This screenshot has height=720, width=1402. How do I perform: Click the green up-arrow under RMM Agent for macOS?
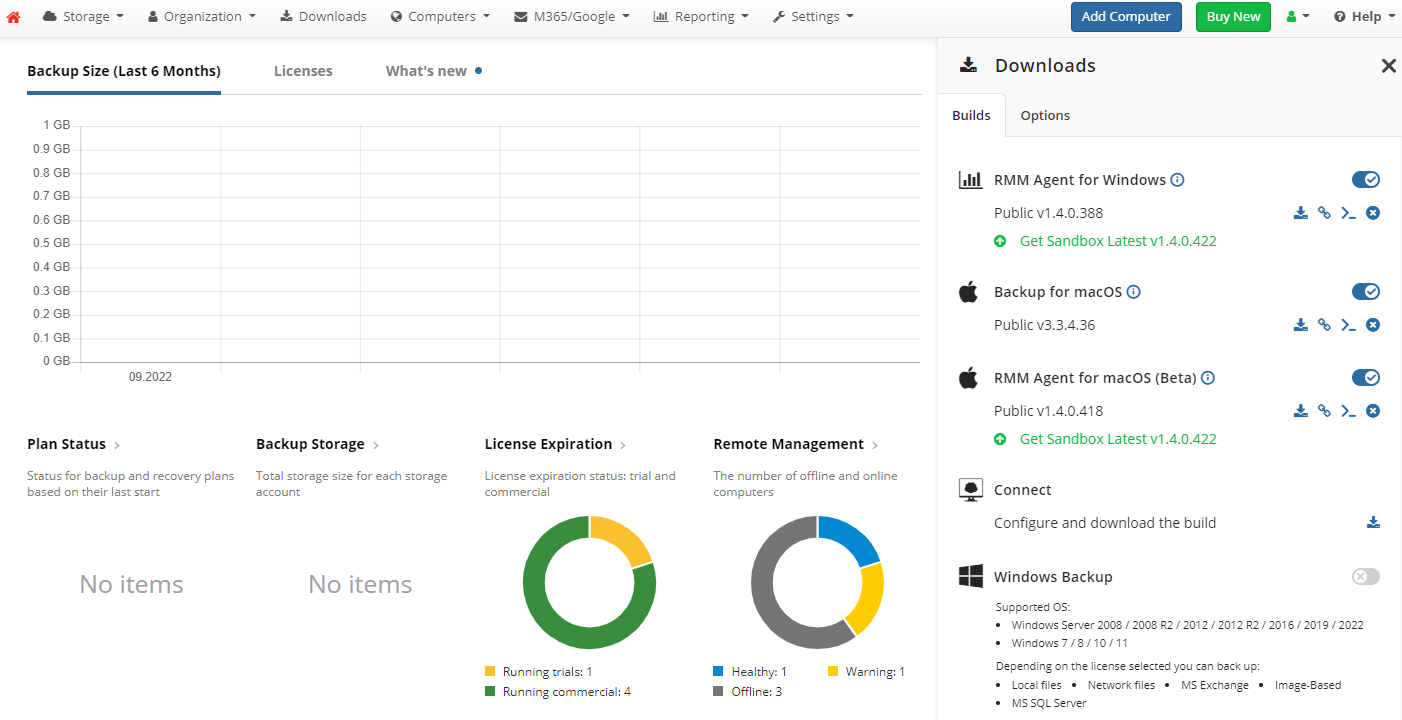click(x=1000, y=439)
